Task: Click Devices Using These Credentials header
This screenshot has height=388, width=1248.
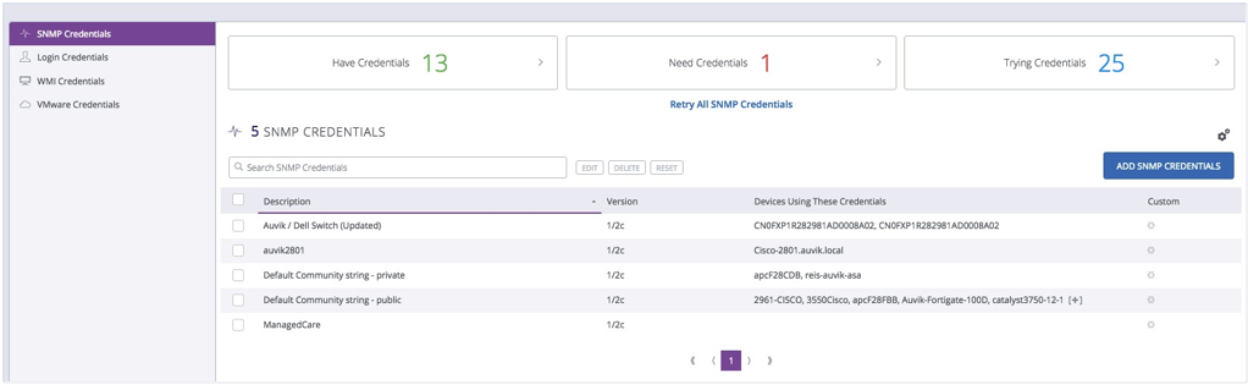Action: click(820, 201)
